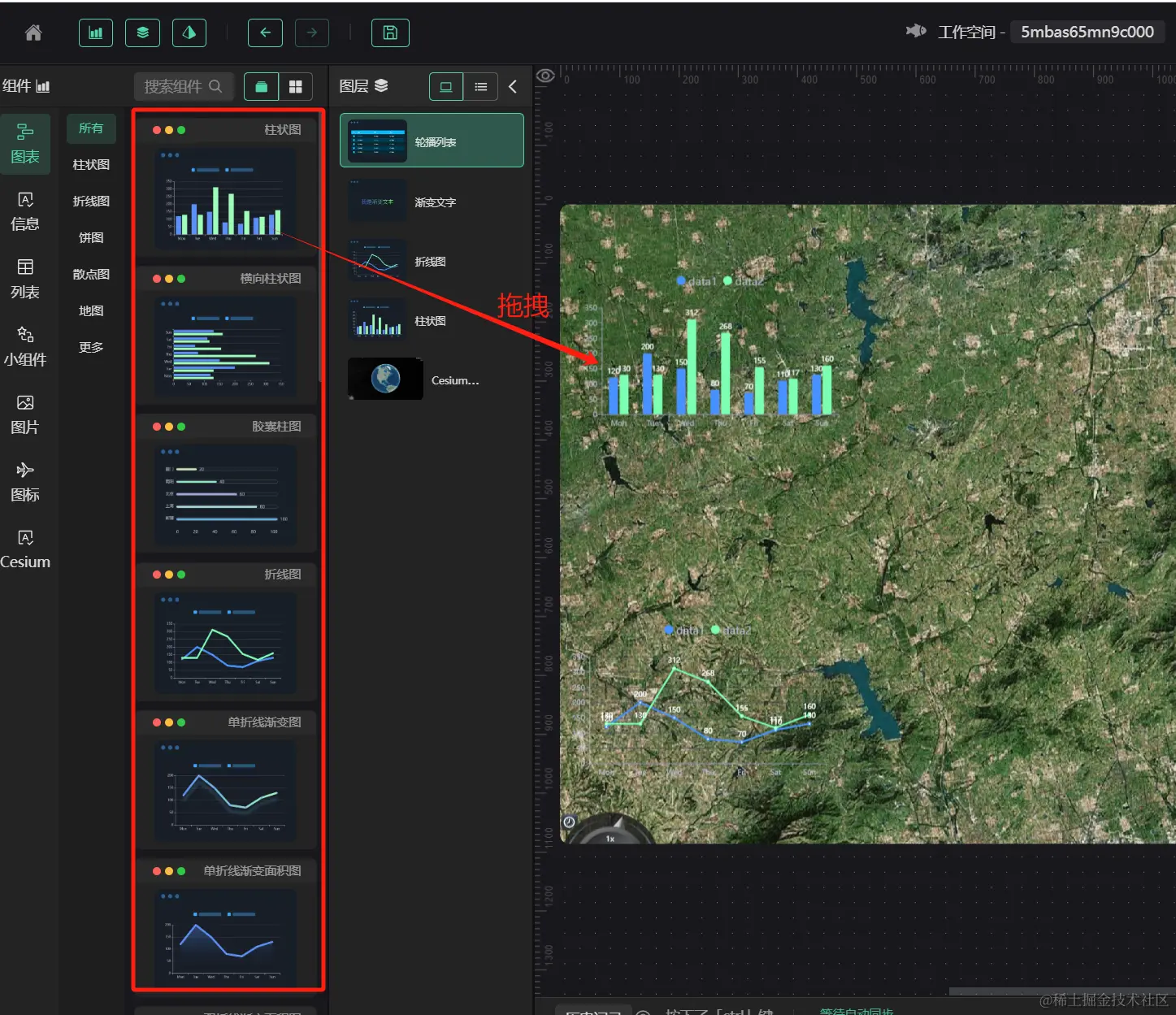
Task: Toggle the chart components panel button
Action: (x=96, y=33)
